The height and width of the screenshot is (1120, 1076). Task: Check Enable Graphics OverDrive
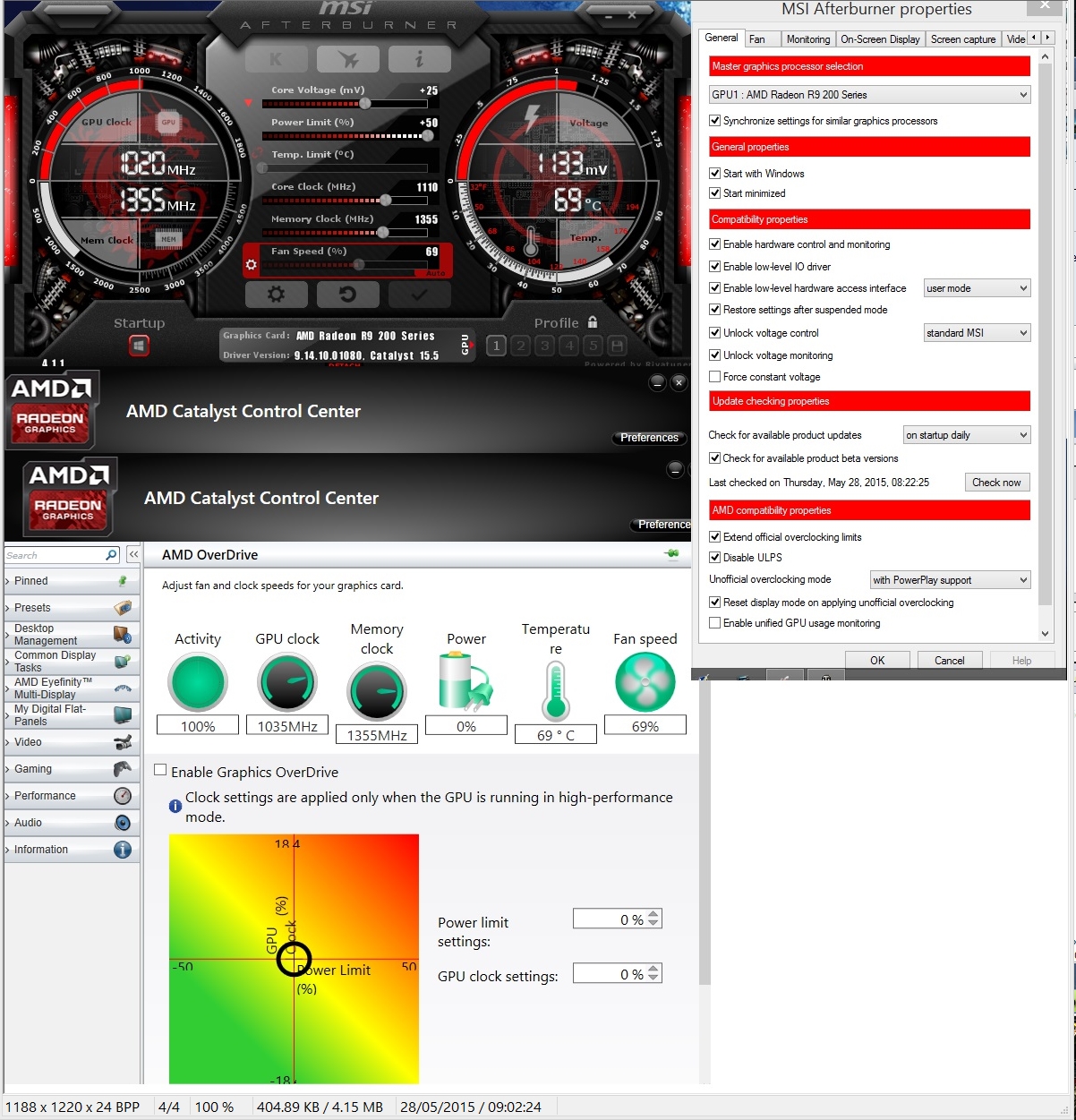point(160,770)
